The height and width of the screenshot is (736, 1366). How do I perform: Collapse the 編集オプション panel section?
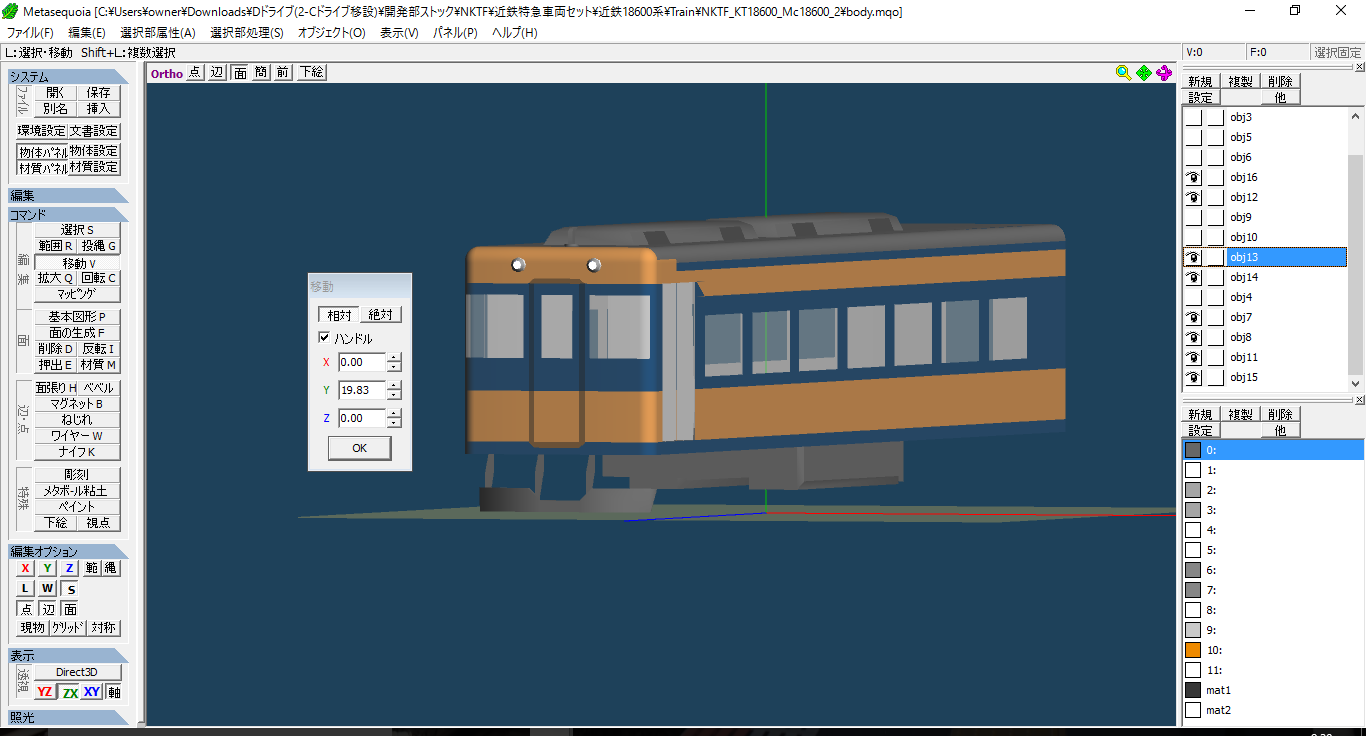pyautogui.click(x=68, y=551)
